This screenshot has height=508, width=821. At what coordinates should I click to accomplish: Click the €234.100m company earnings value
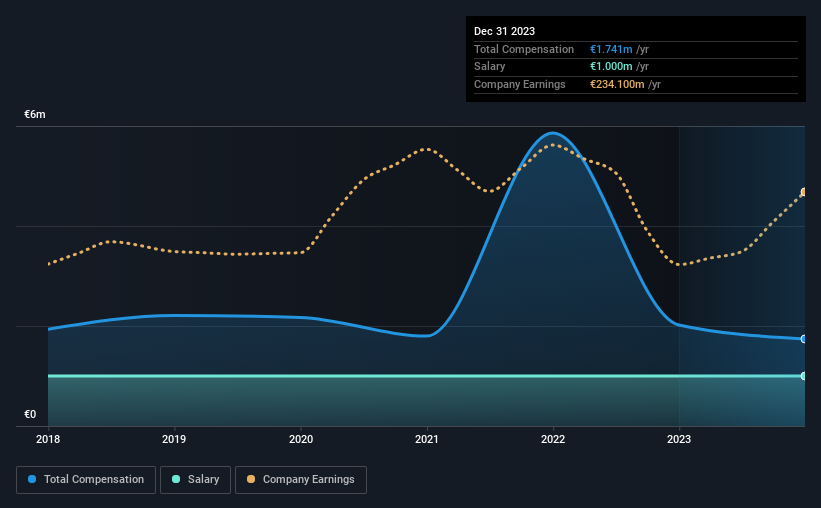point(617,84)
